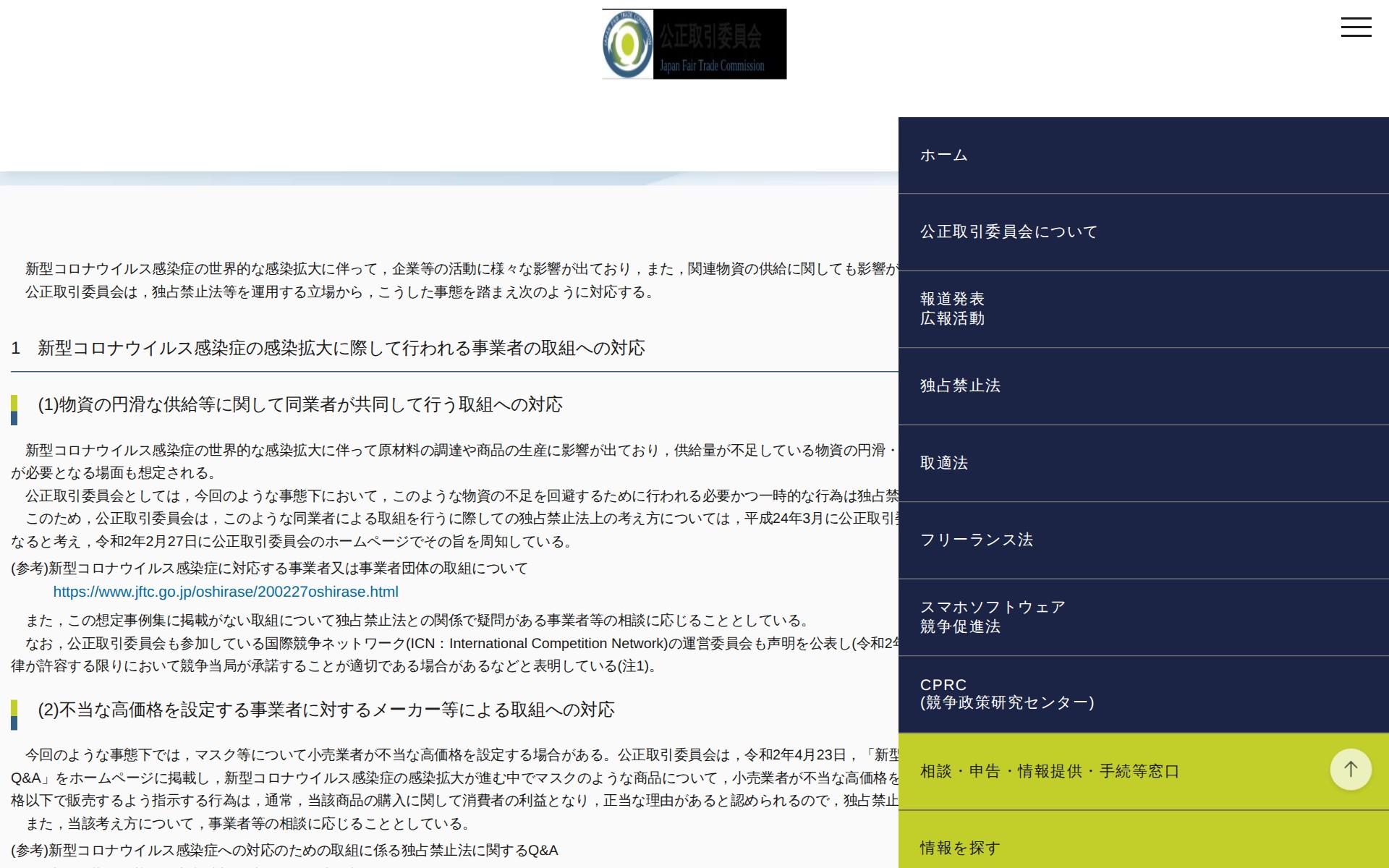Click the Japan Fair Trade Commission logo
Screen dimensions: 1389x868
(693, 43)
